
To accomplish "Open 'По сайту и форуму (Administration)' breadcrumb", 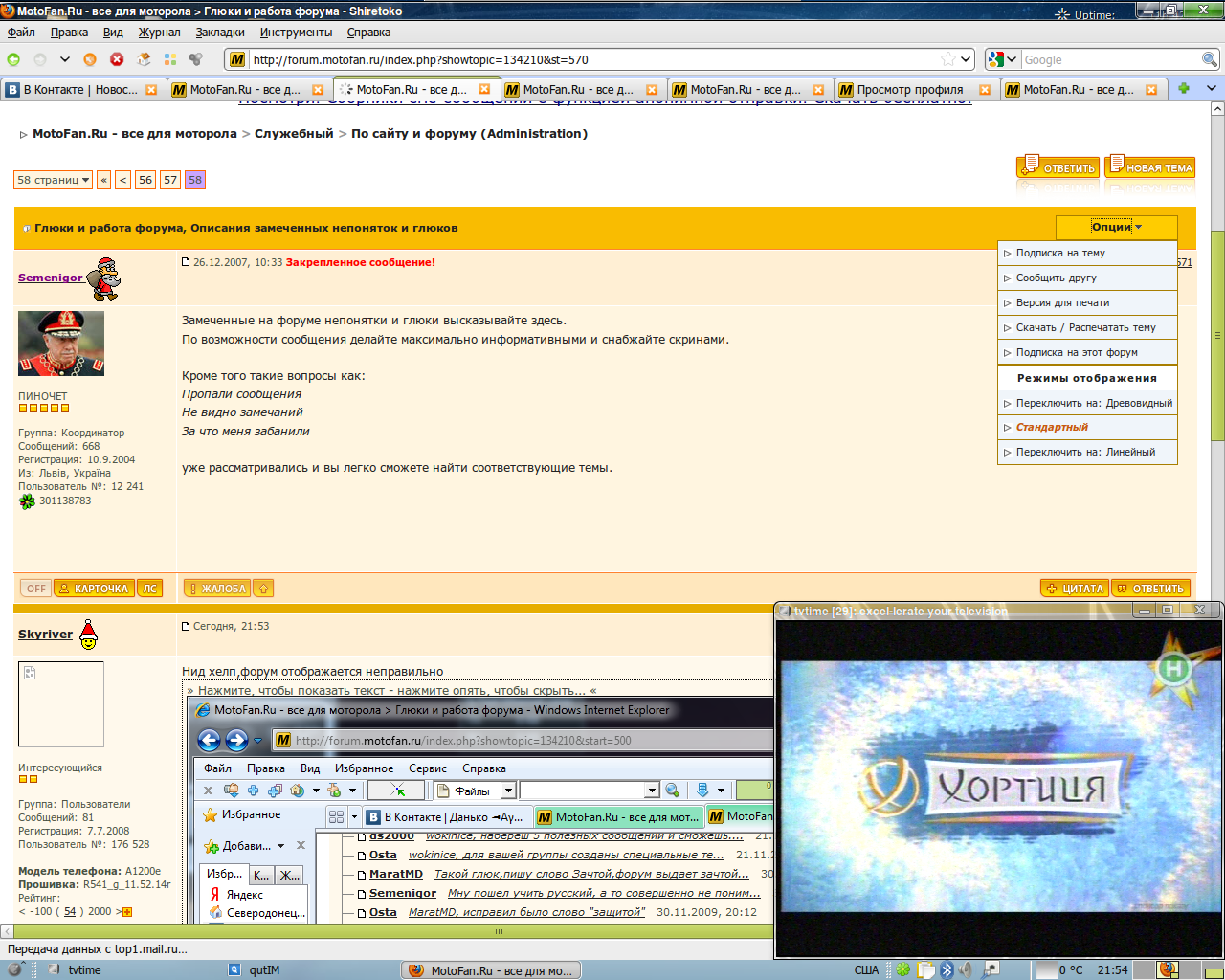I will (469, 133).
